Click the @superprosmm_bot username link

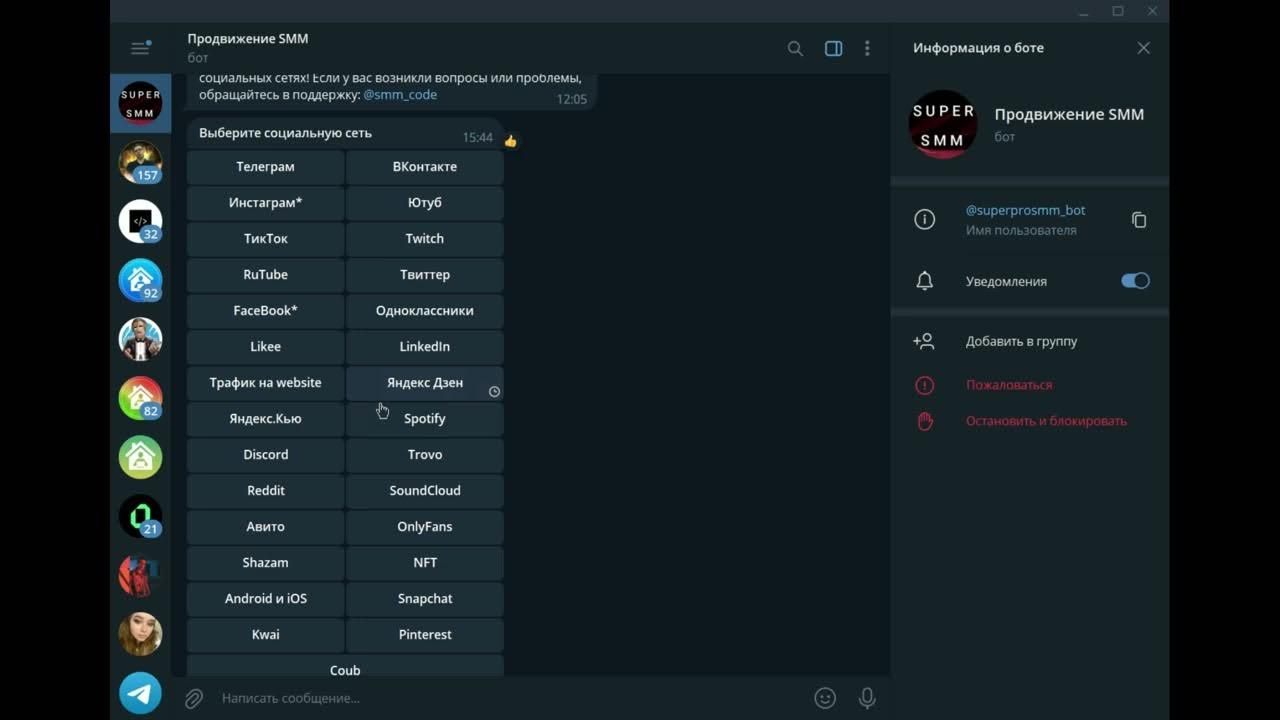(1025, 210)
